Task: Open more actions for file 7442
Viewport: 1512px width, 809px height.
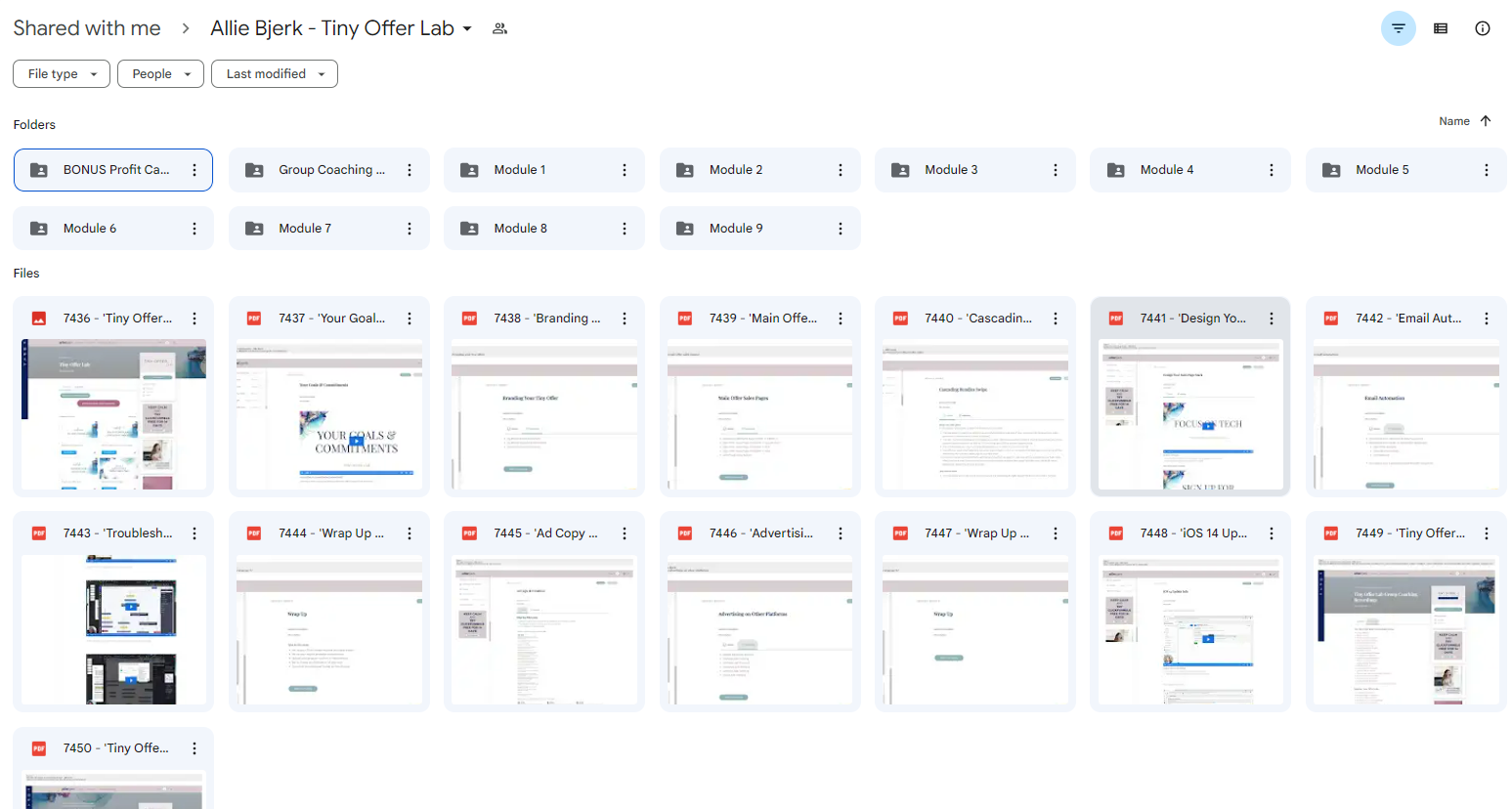Action: tap(1487, 319)
